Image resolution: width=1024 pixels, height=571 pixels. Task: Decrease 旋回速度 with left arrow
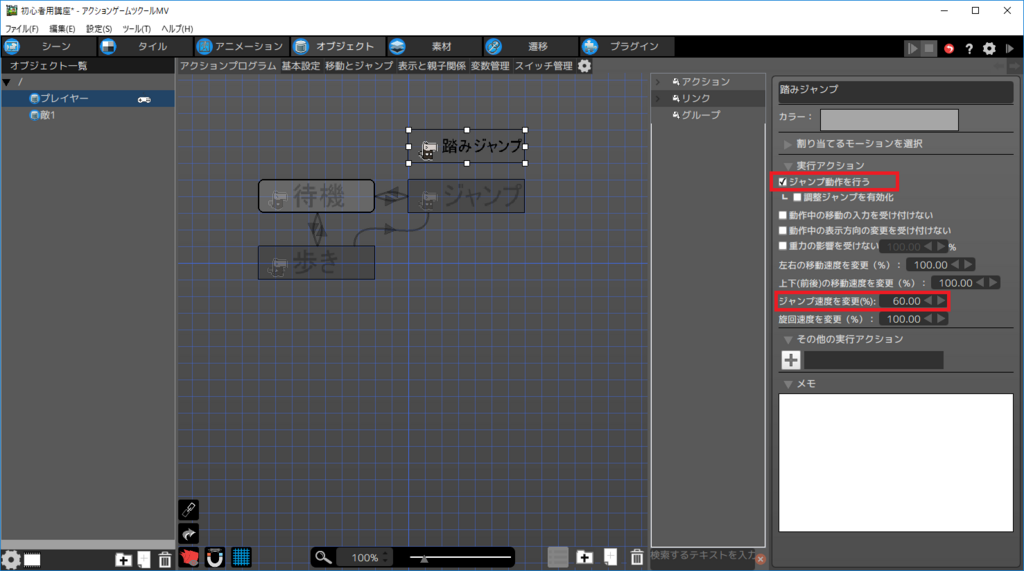click(929, 319)
